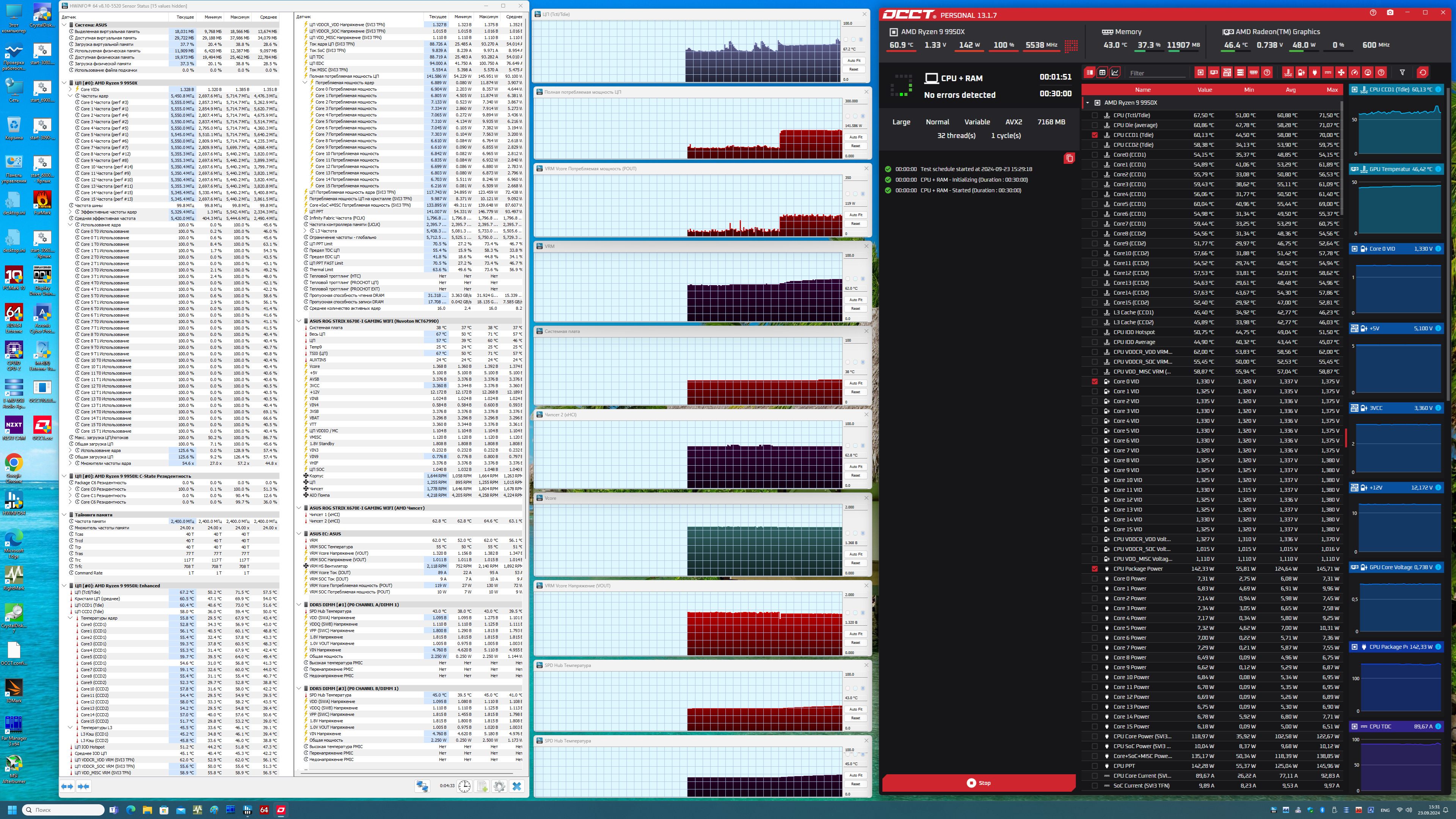Collapse the Система: ASUS section in HWiNFO

[64, 25]
